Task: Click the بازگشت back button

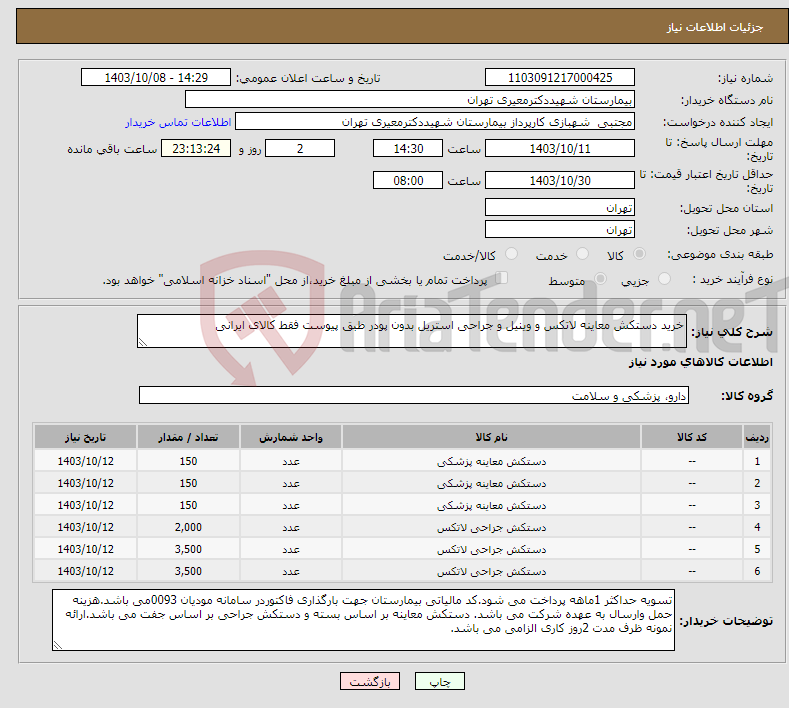Action: tap(370, 681)
